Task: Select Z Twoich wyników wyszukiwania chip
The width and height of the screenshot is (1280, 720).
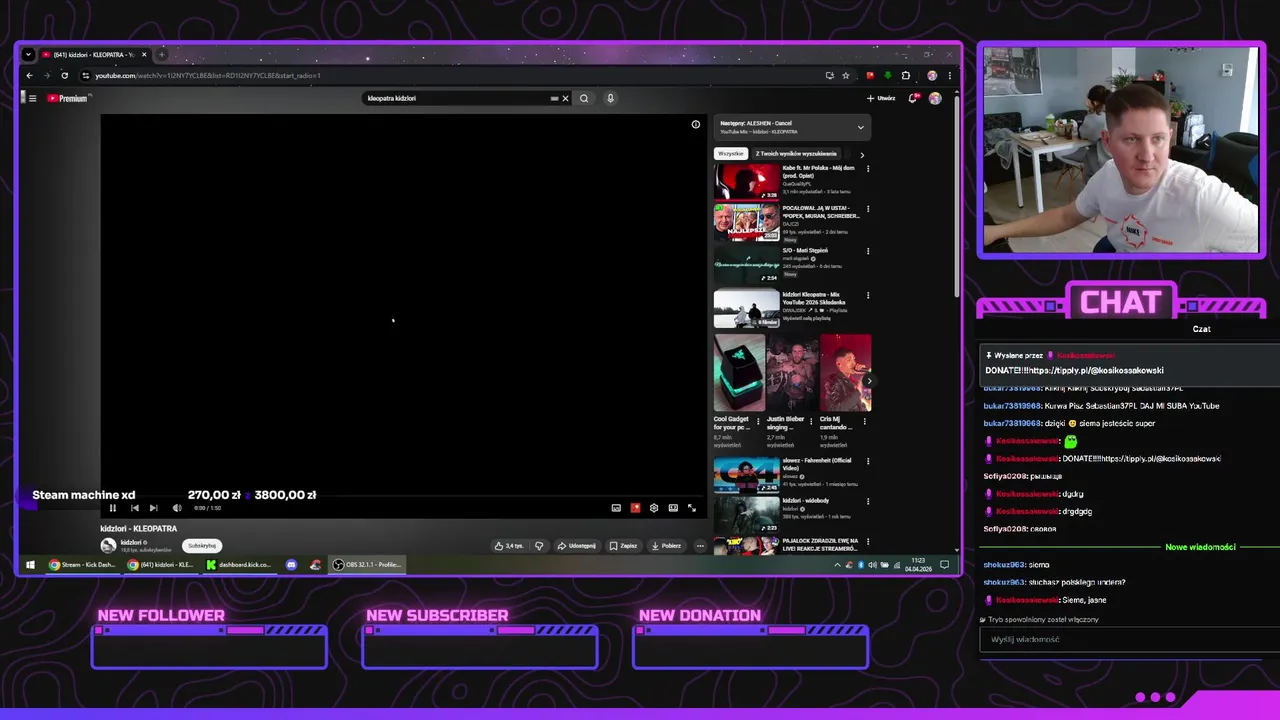Action: (x=796, y=154)
